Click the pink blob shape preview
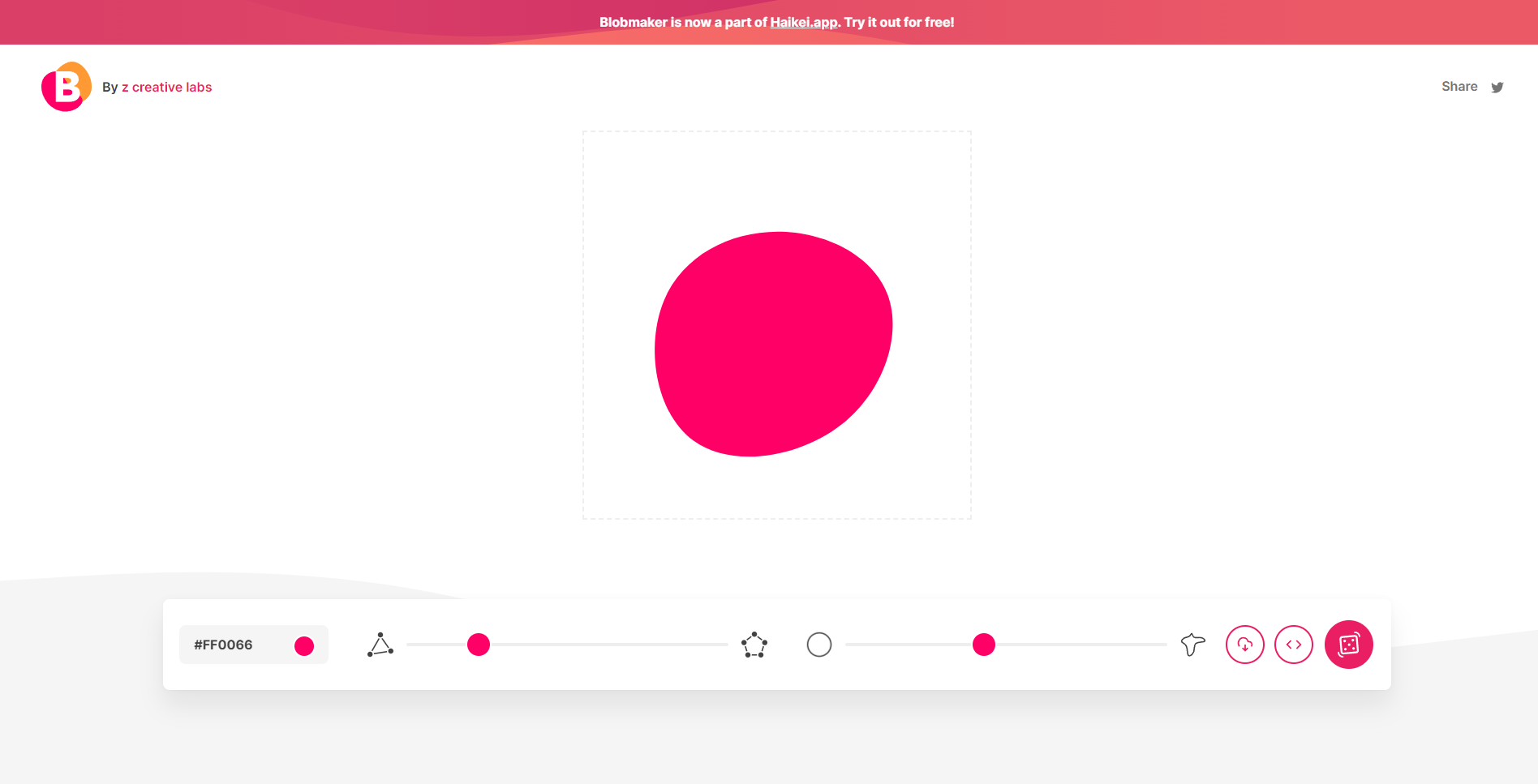Image resolution: width=1538 pixels, height=784 pixels. [x=773, y=345]
